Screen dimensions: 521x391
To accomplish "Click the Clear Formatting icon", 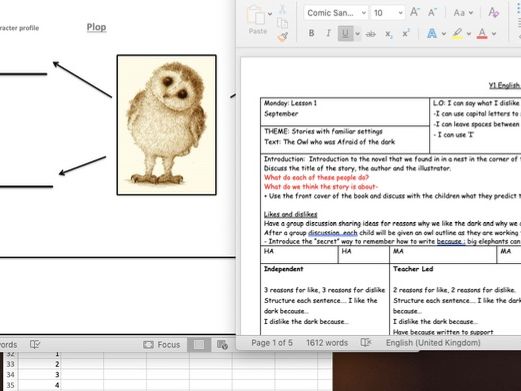I will [494, 13].
